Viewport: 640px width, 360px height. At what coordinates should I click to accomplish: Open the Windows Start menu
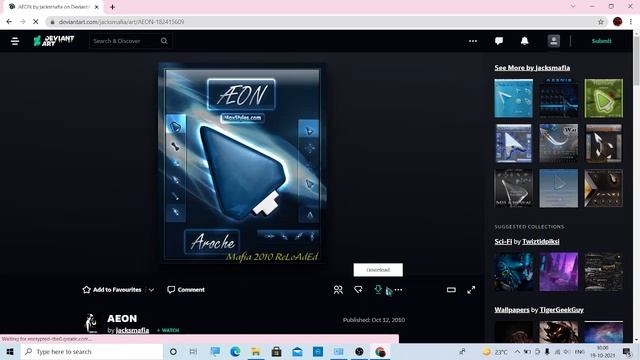pyautogui.click(x=10, y=351)
